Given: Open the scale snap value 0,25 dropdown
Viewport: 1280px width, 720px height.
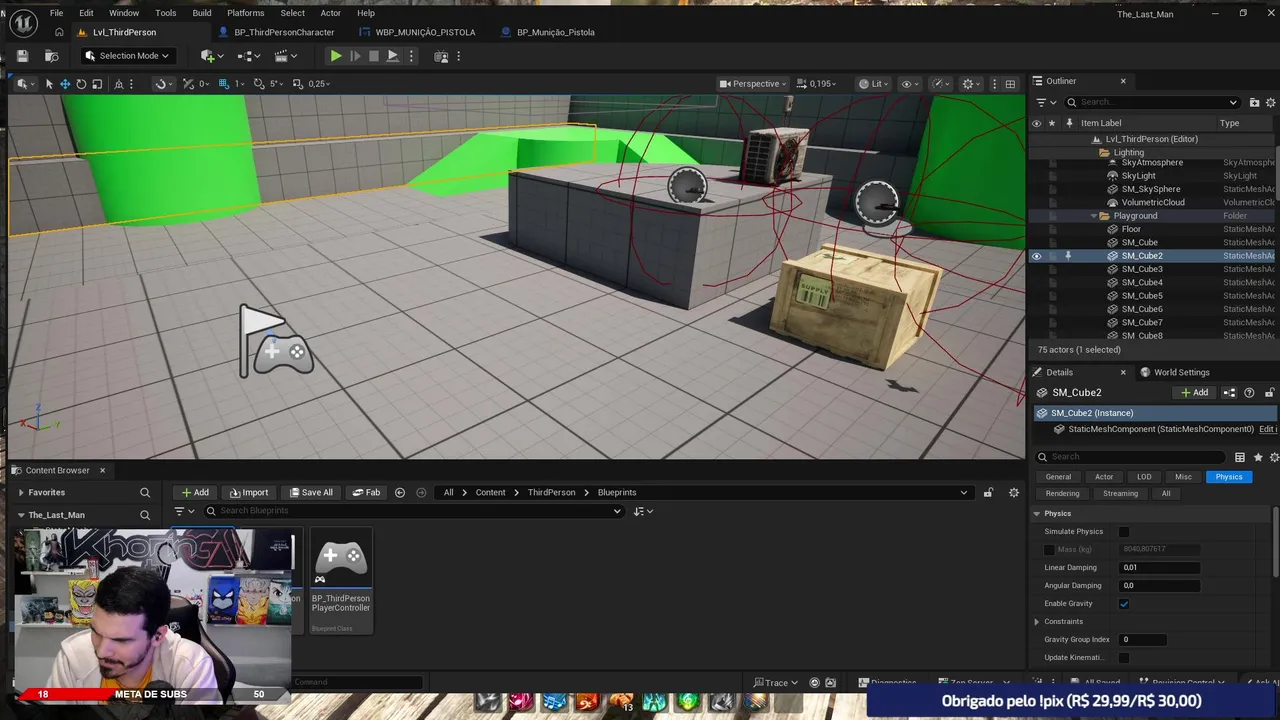Looking at the screenshot, I should pyautogui.click(x=318, y=84).
